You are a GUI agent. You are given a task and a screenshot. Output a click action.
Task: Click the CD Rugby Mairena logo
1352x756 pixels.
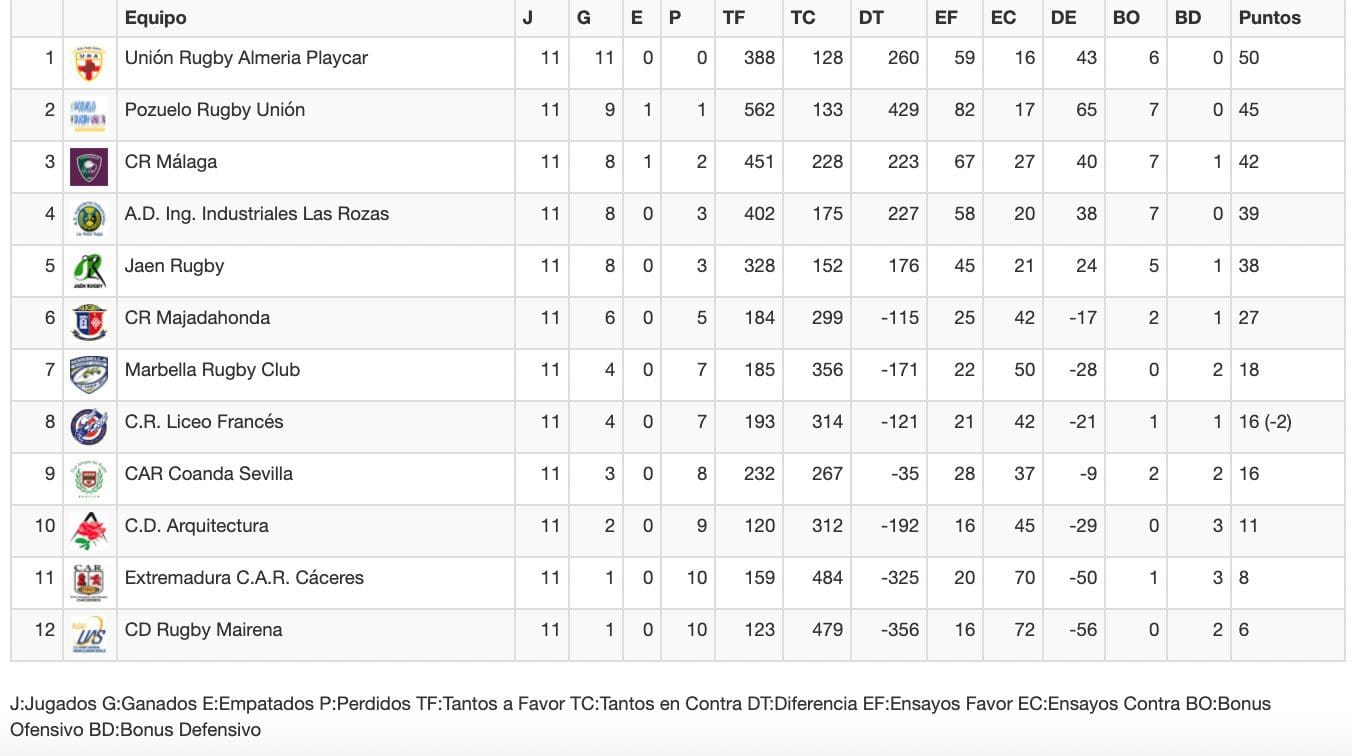(89, 635)
